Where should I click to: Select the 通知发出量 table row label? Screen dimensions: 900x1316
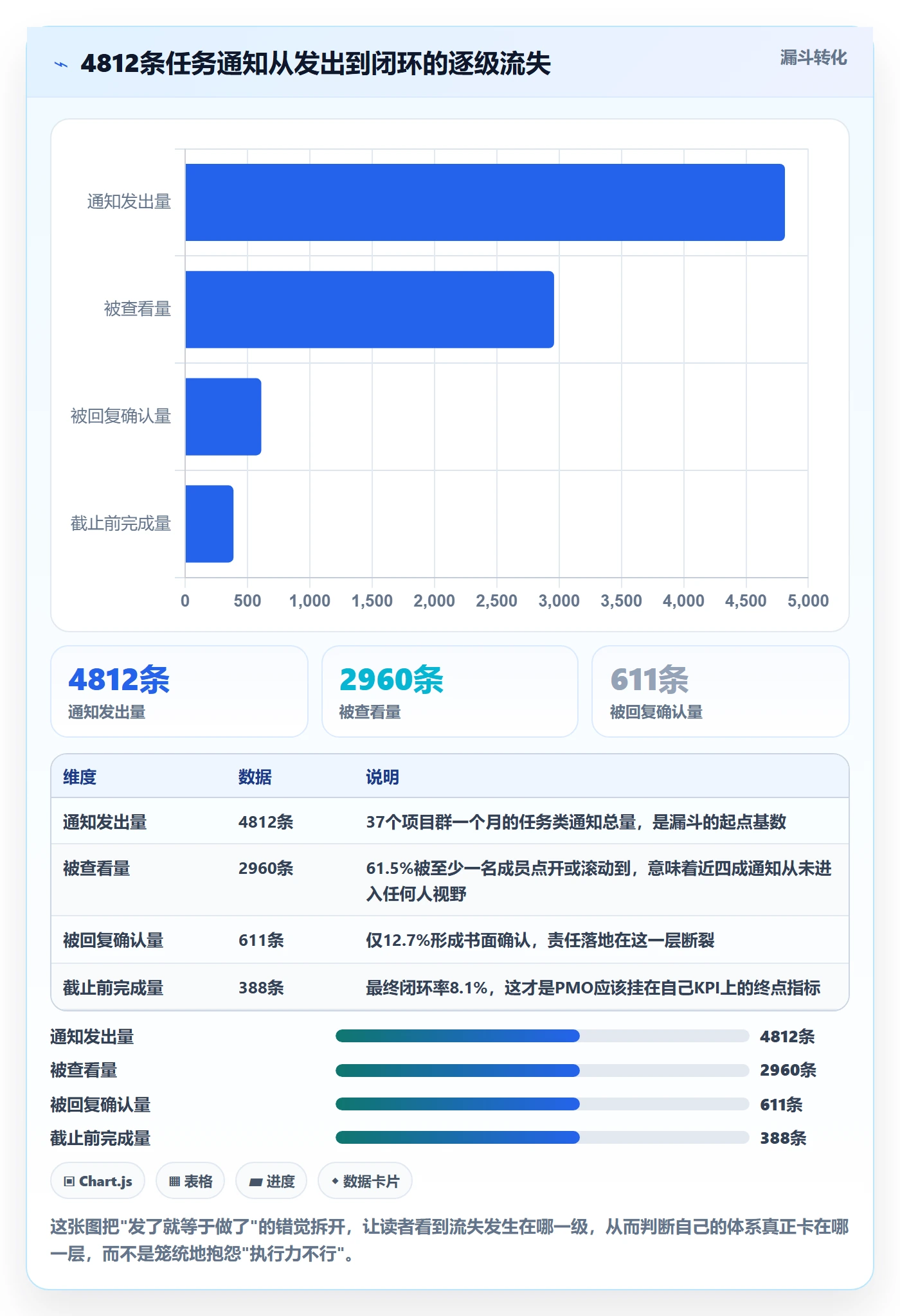click(x=105, y=822)
